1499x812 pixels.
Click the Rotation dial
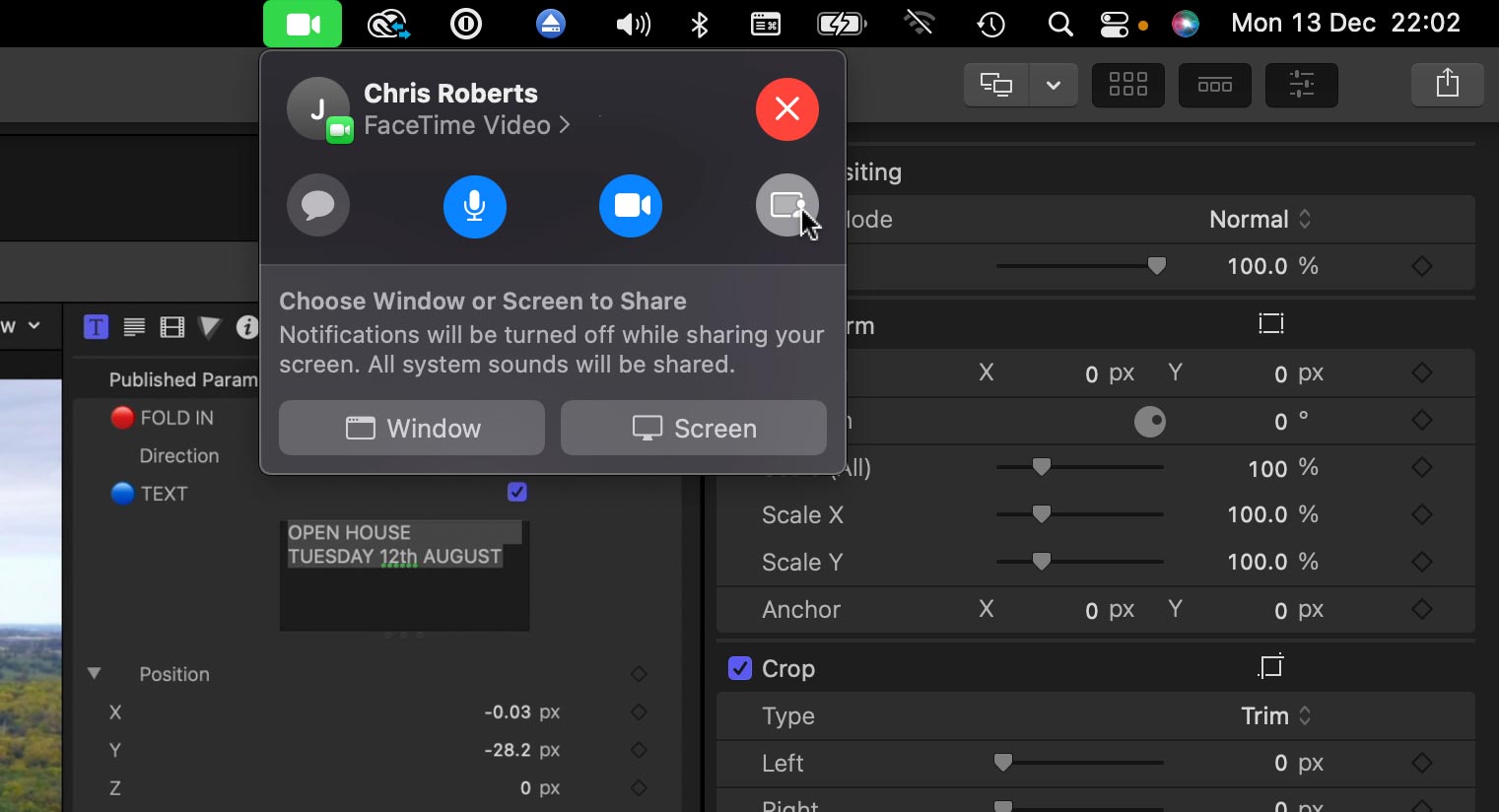[x=1150, y=422]
